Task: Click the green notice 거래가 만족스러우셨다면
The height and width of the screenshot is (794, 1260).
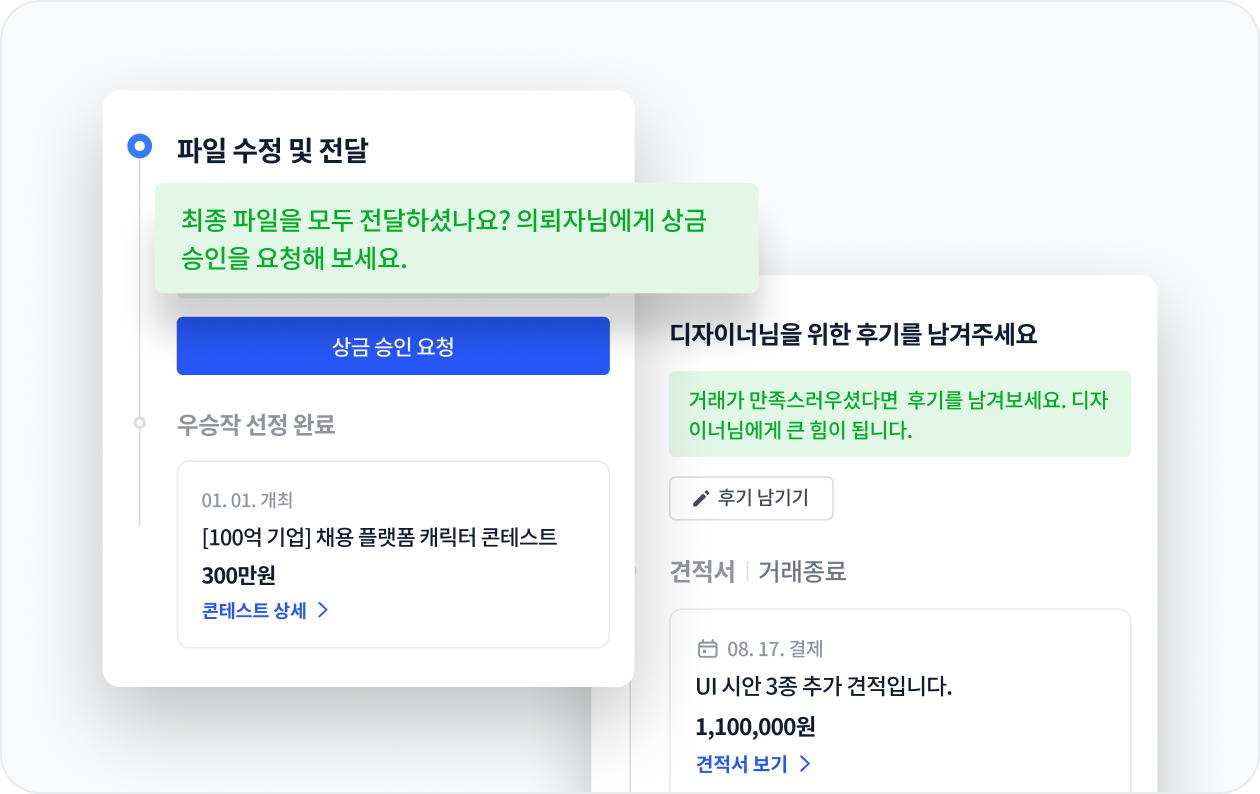Action: coord(900,415)
